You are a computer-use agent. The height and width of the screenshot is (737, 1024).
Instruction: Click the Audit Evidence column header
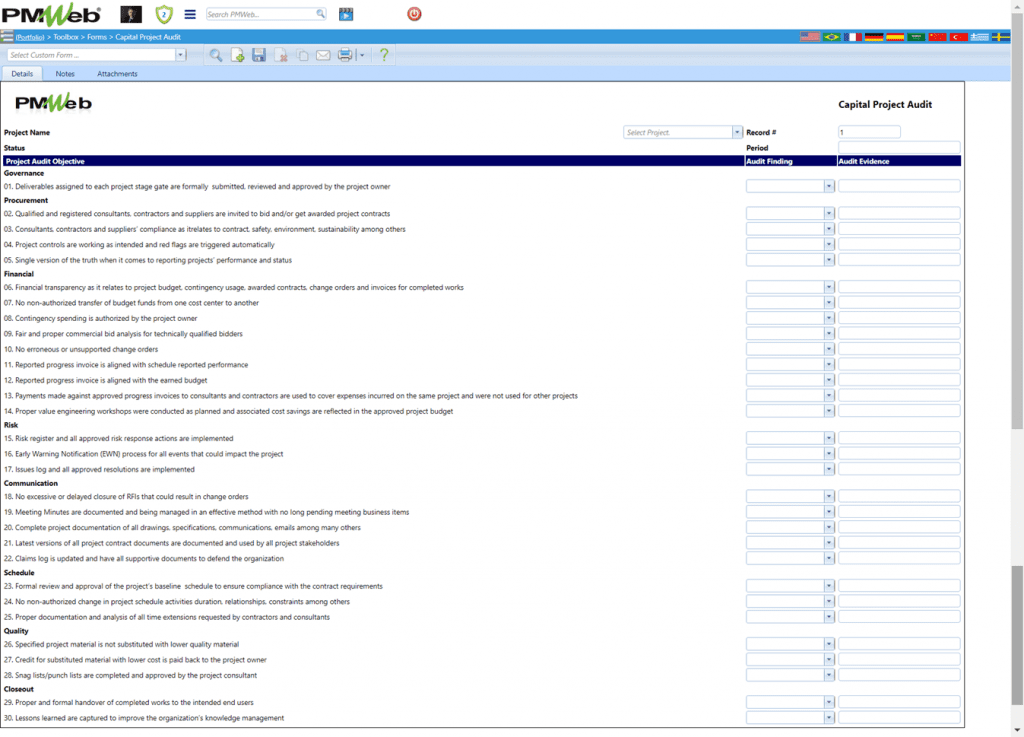click(899, 161)
